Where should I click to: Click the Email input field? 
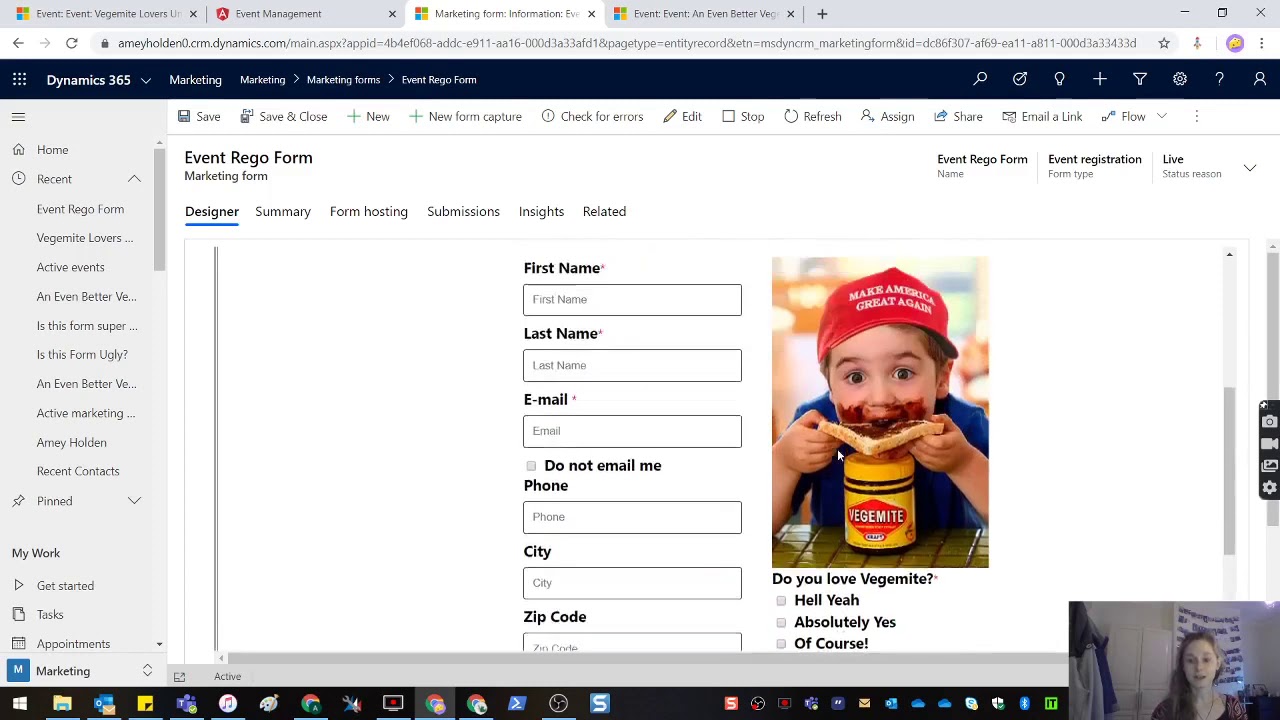632,431
